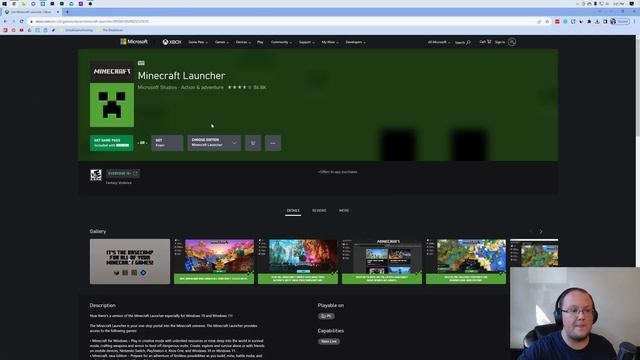Viewport: 640px width, 360px height.
Task: Open the Play menu item
Action: click(260, 42)
